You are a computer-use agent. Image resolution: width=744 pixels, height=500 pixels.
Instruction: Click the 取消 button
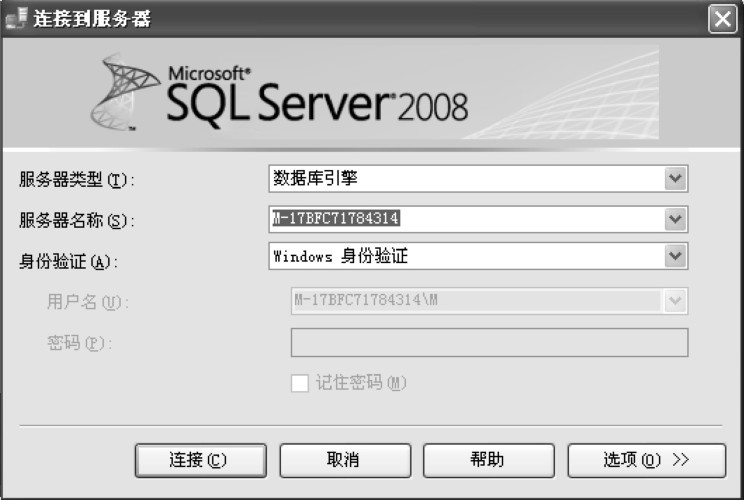tap(345, 460)
